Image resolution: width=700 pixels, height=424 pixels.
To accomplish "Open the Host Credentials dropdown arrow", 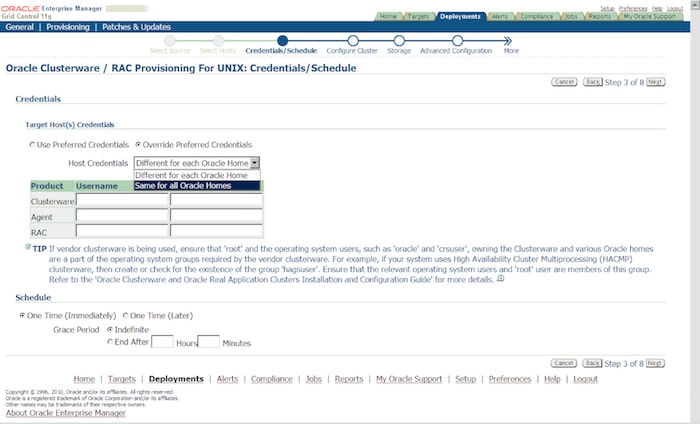I will coord(254,163).
